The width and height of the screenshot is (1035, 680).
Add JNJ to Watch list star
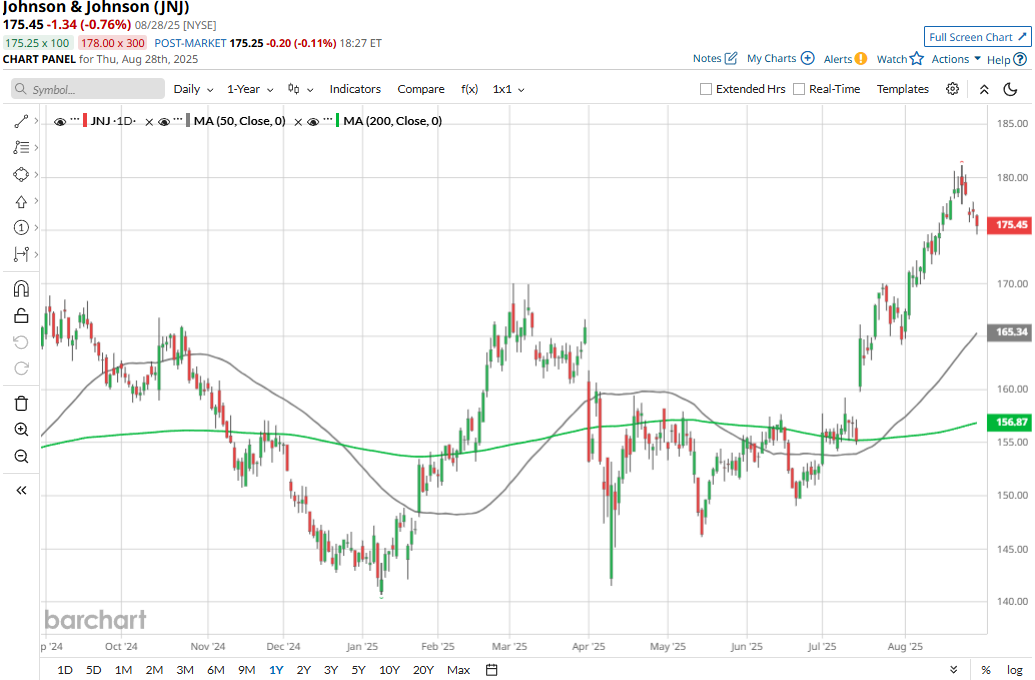pos(916,59)
